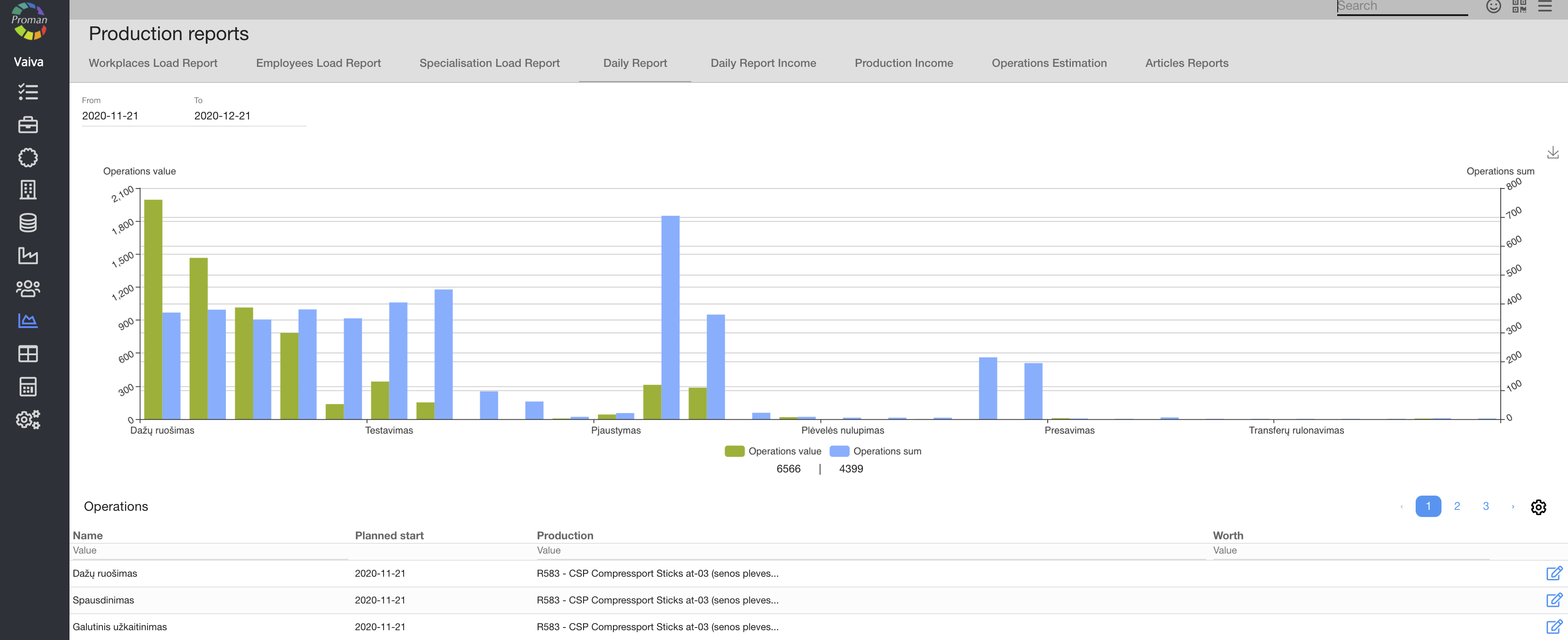Image resolution: width=1568 pixels, height=640 pixels.
Task: Switch to Production Income tab
Action: click(903, 63)
